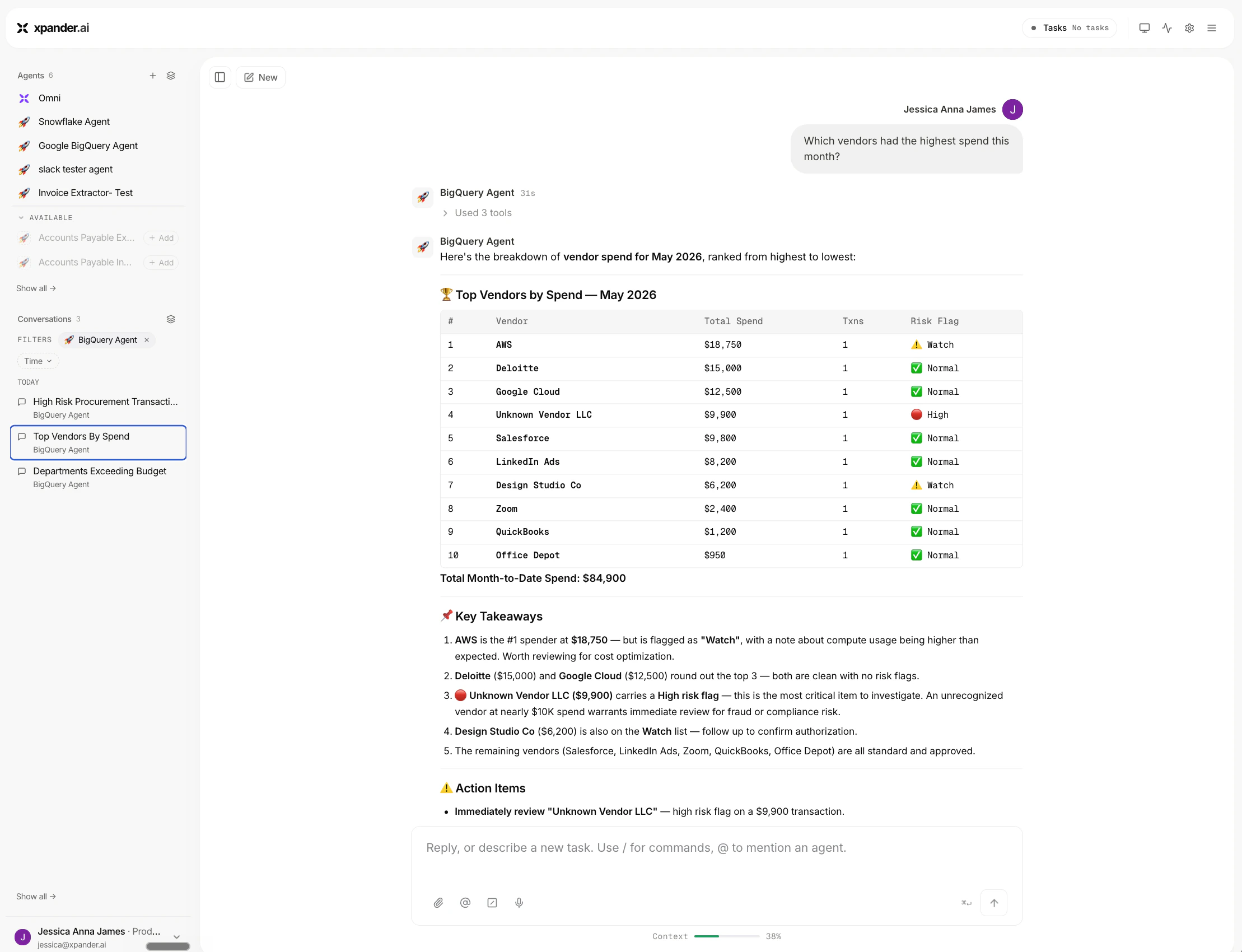
Task: Select the Google BigQuery Agent
Action: [98, 146]
